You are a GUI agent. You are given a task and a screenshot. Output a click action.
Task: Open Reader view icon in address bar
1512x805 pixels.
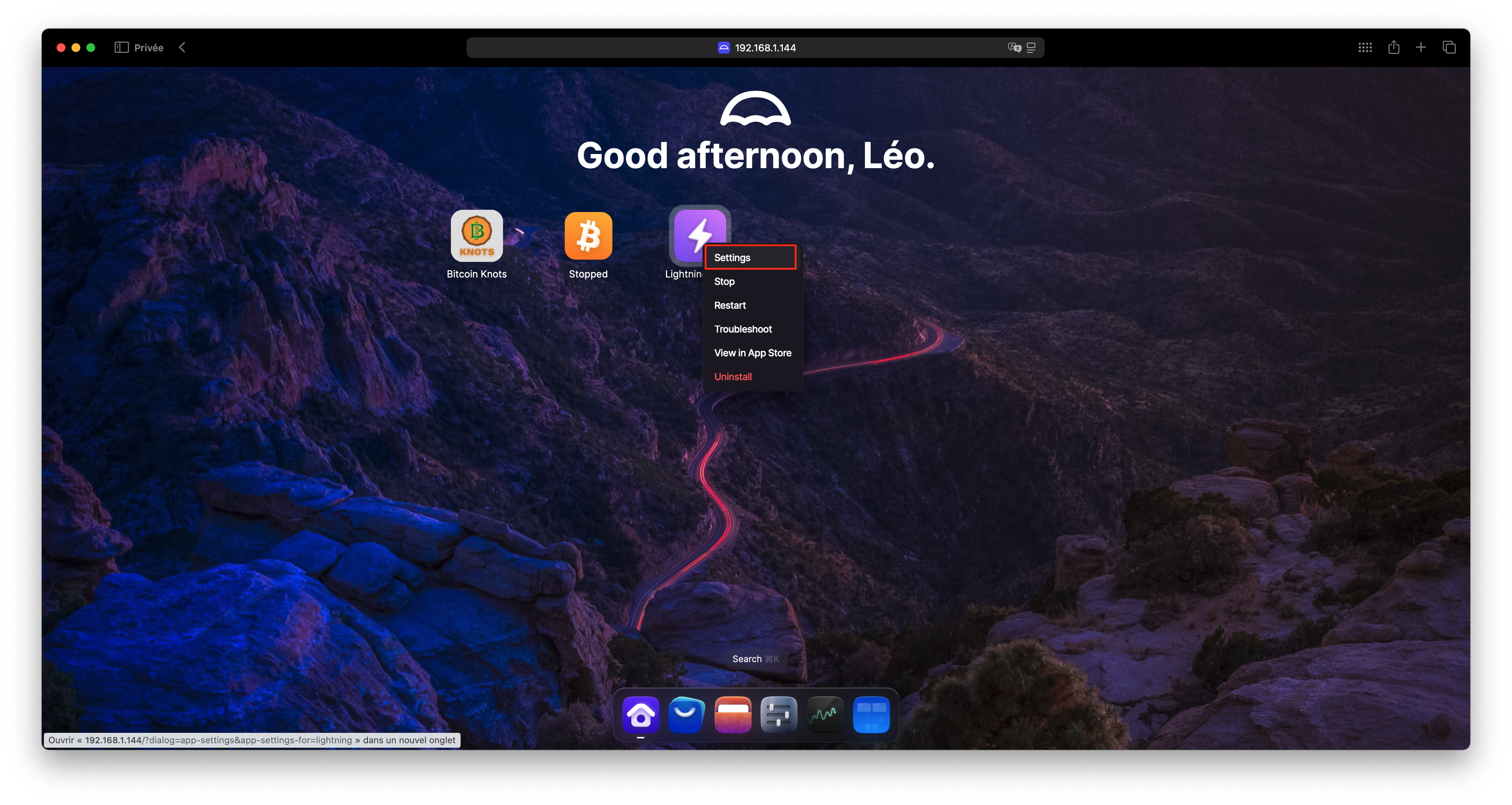point(1031,48)
